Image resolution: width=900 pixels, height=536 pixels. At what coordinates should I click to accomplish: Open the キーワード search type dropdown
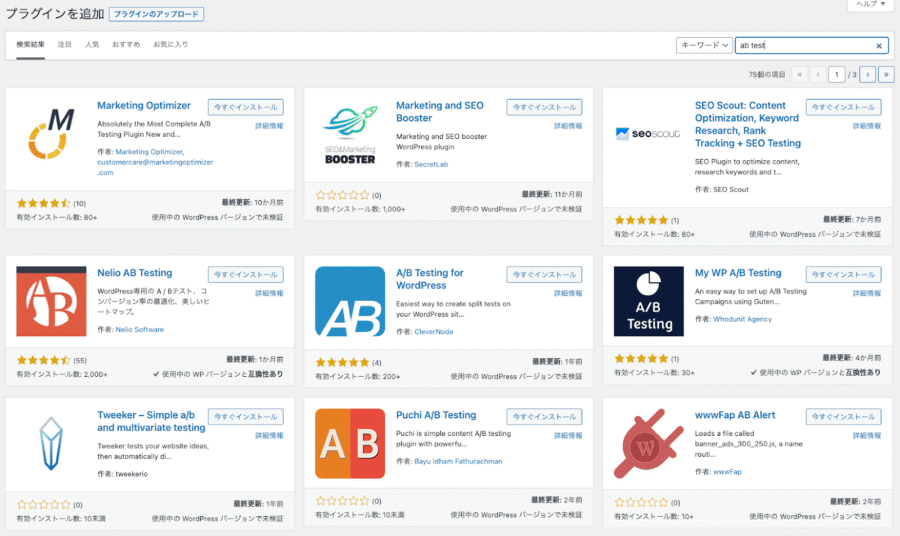[704, 45]
